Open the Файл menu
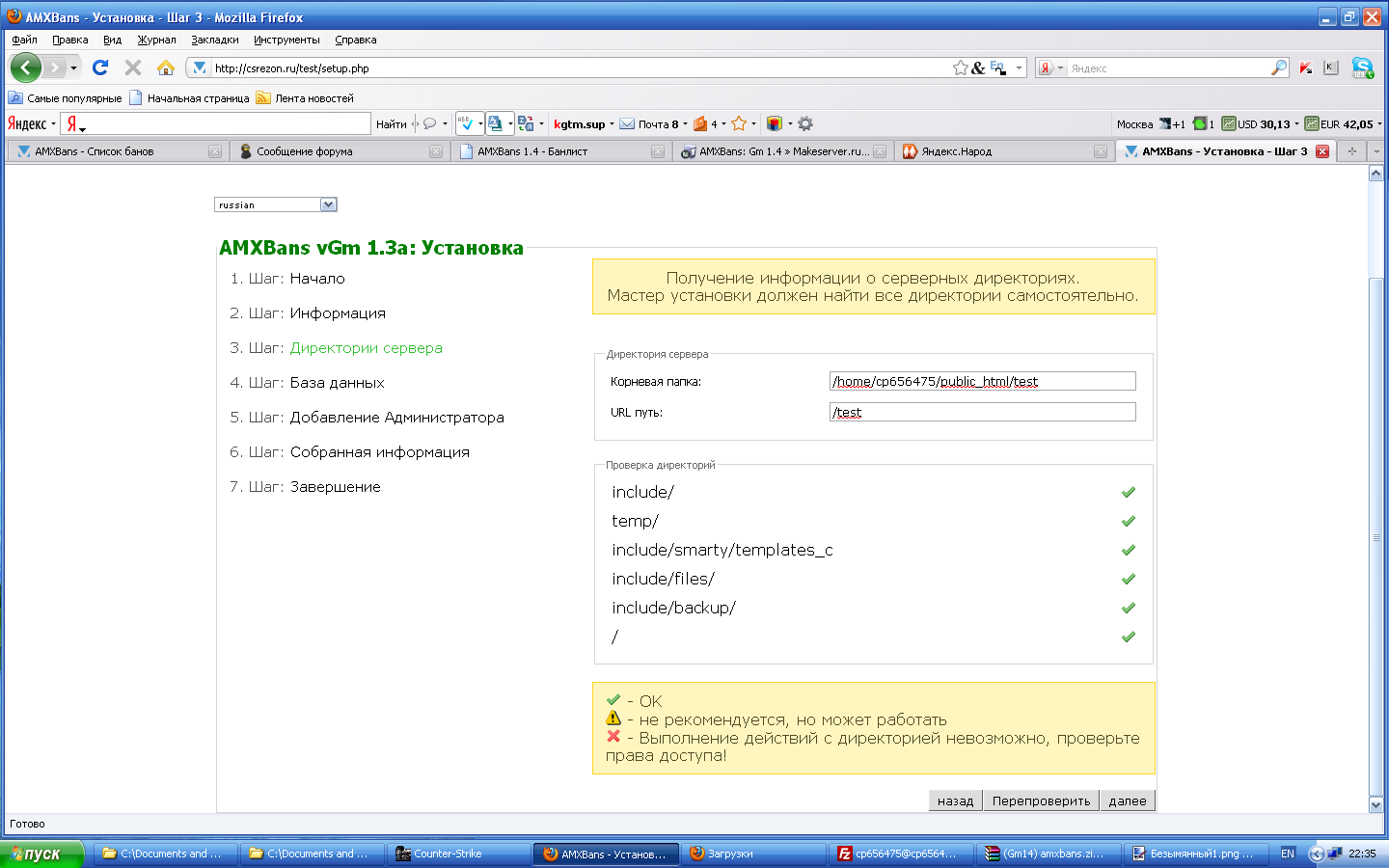The width and height of the screenshot is (1389, 868). pos(24,40)
